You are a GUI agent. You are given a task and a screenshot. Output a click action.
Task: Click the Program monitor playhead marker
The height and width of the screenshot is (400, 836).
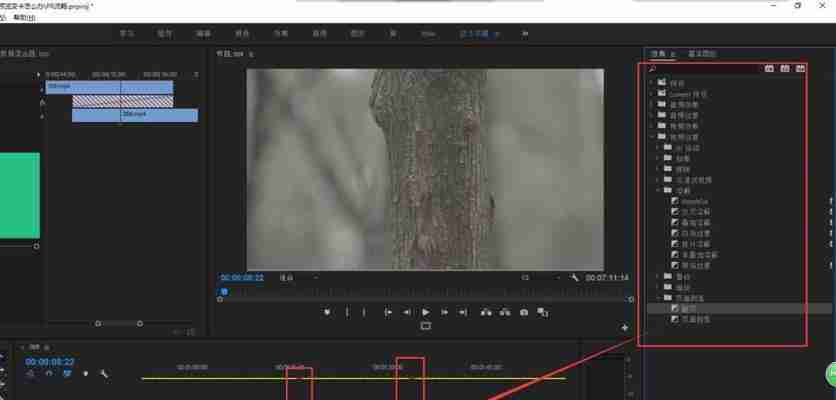tap(224, 292)
